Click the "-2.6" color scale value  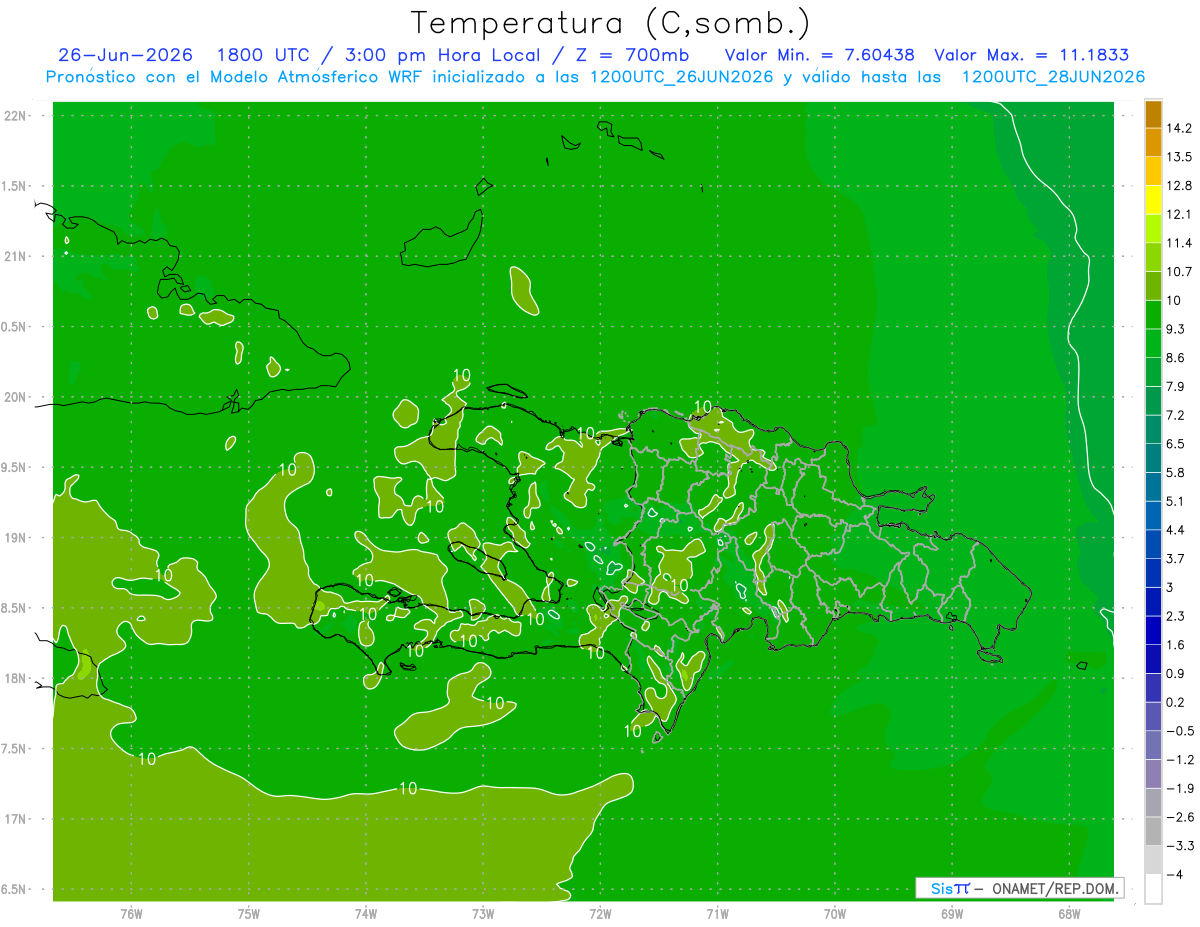(x=1181, y=818)
